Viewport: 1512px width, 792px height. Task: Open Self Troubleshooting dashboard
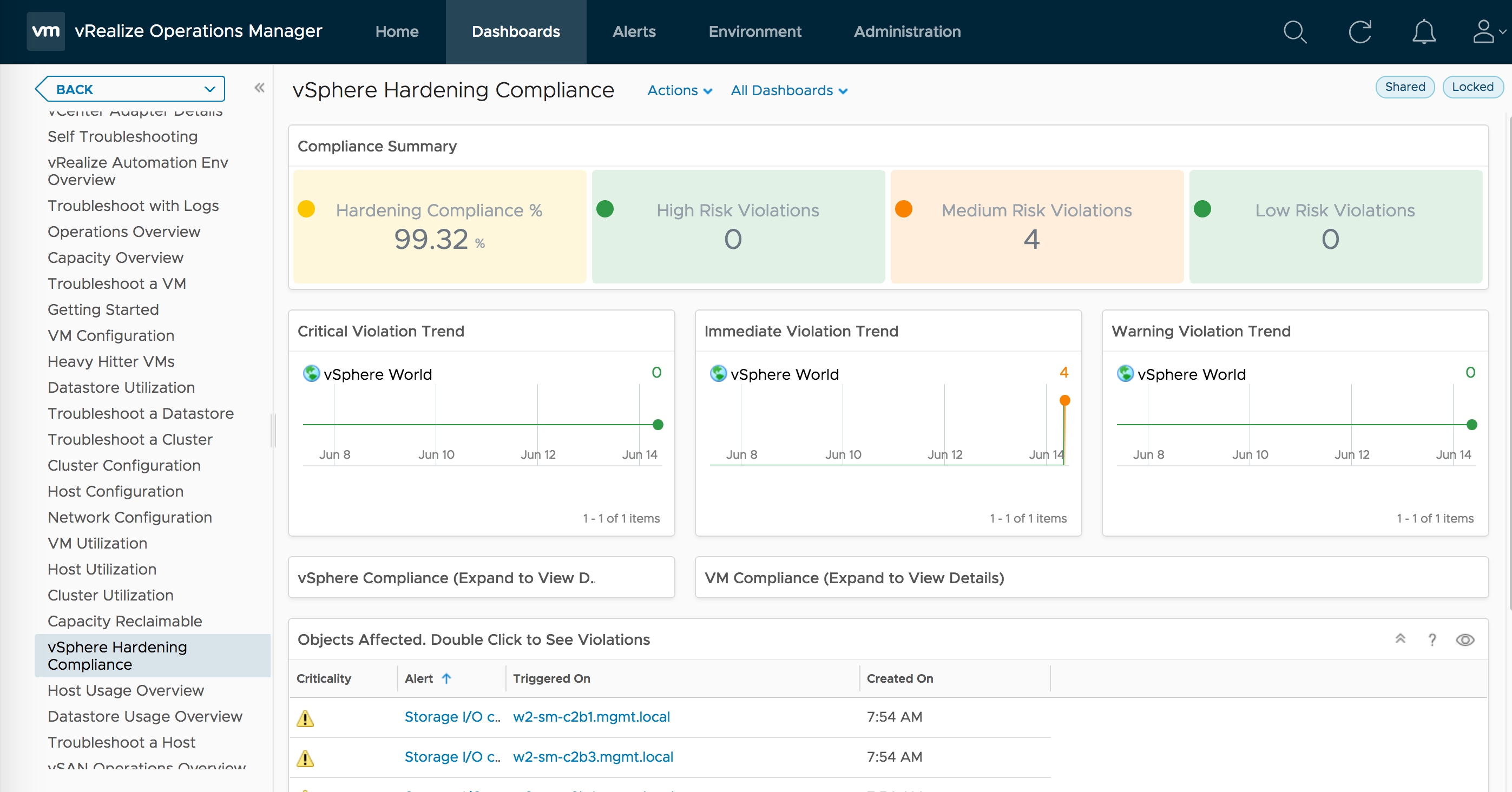123,136
